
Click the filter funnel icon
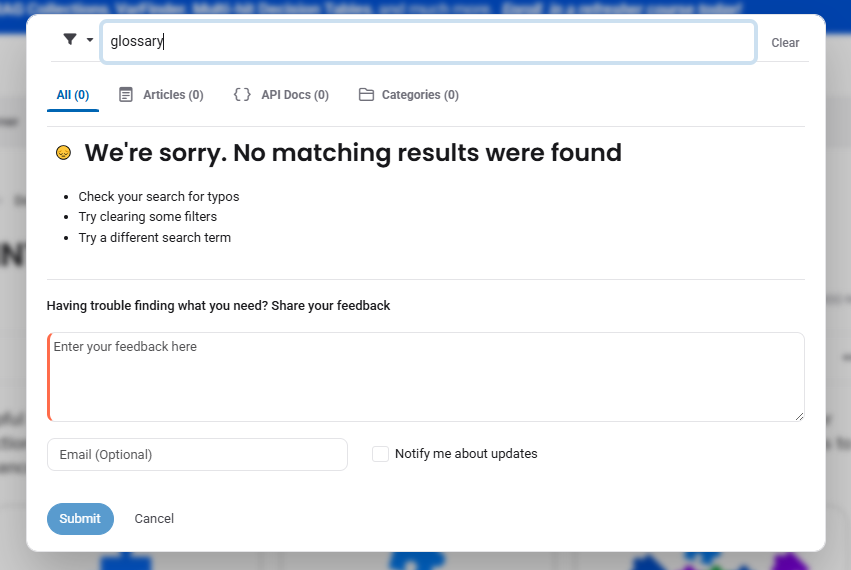[70, 39]
